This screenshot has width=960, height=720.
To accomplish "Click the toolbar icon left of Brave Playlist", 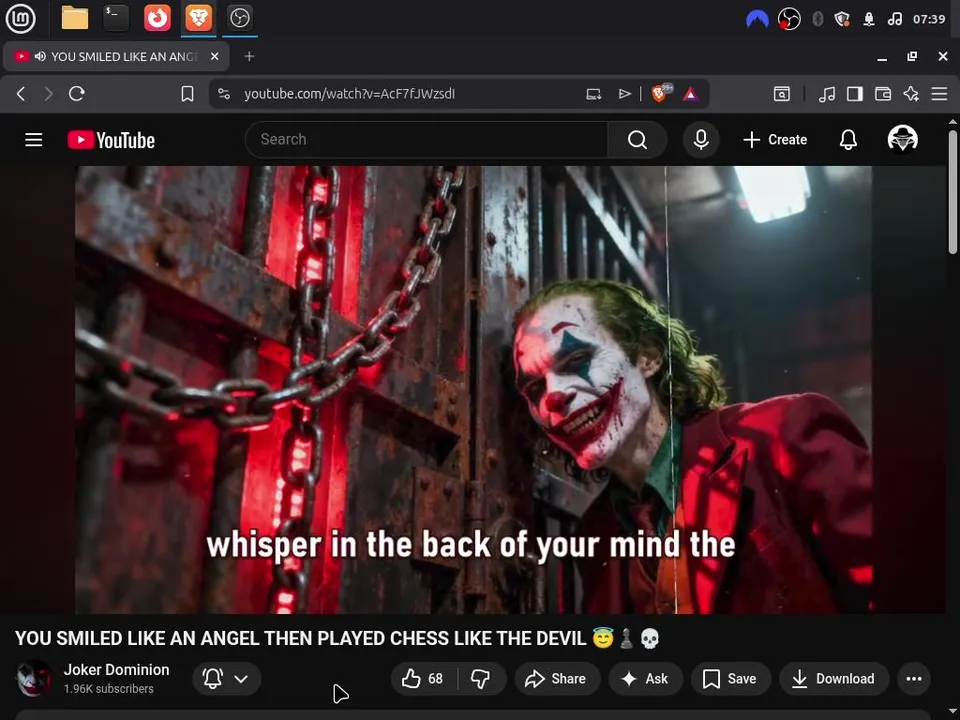I will click(782, 94).
